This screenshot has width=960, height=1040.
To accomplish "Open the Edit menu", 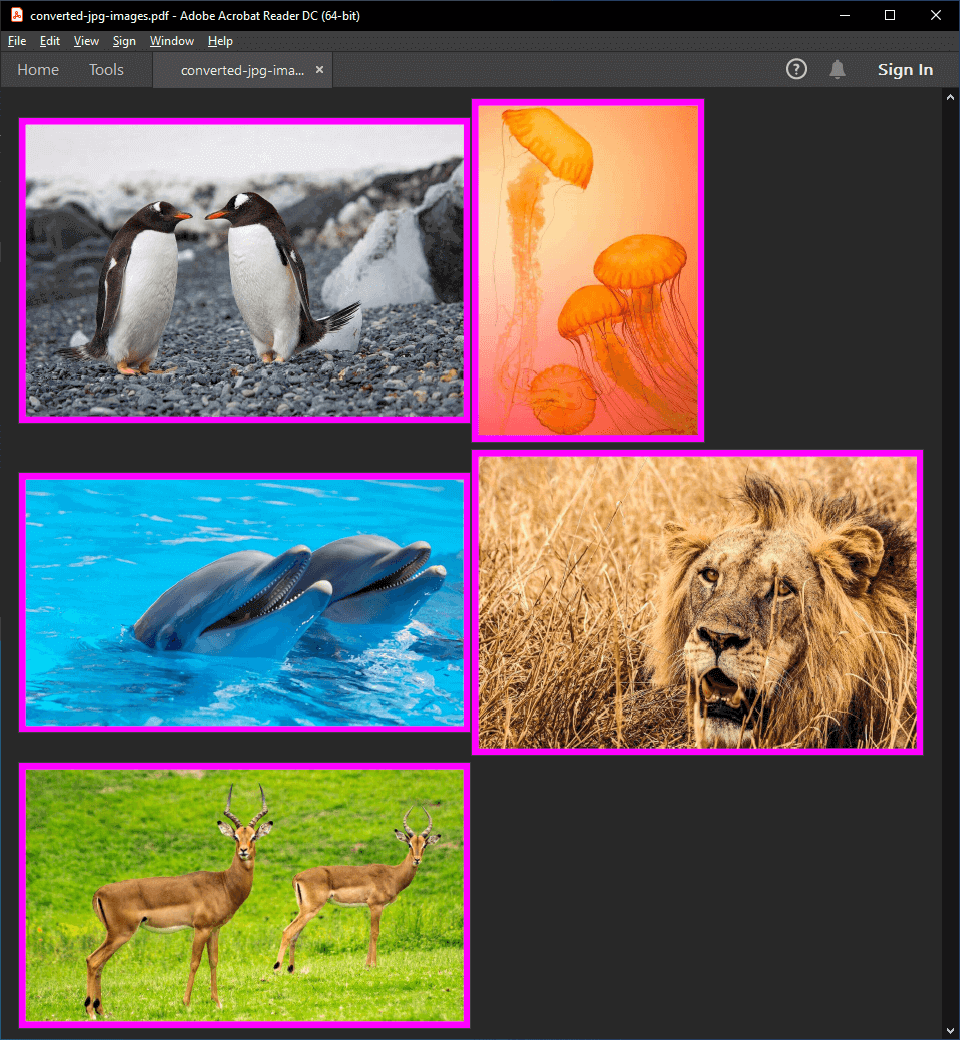I will (50, 41).
